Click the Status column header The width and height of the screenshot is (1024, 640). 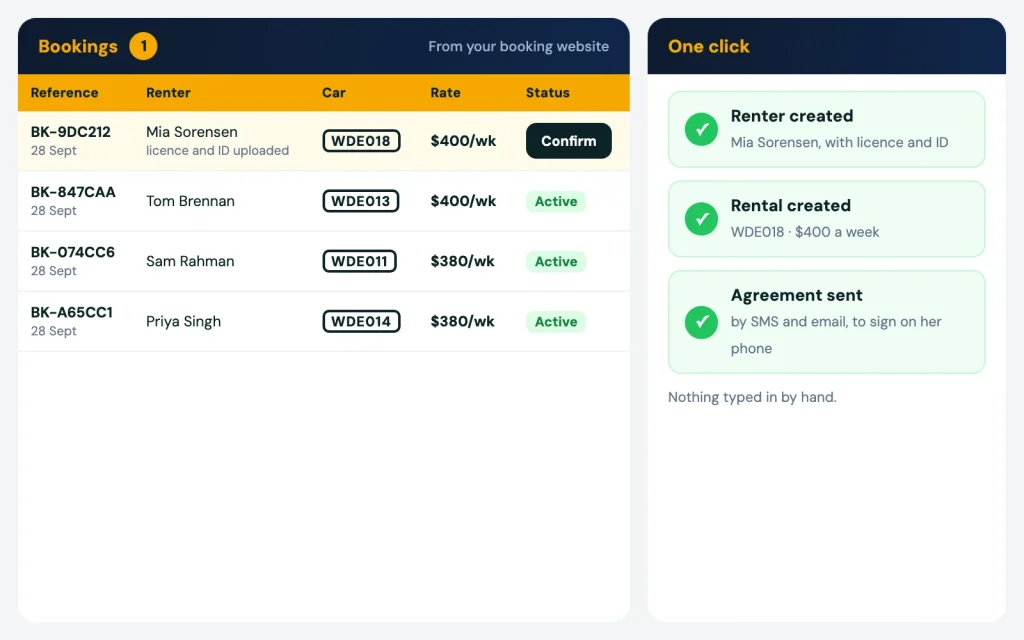click(x=547, y=93)
